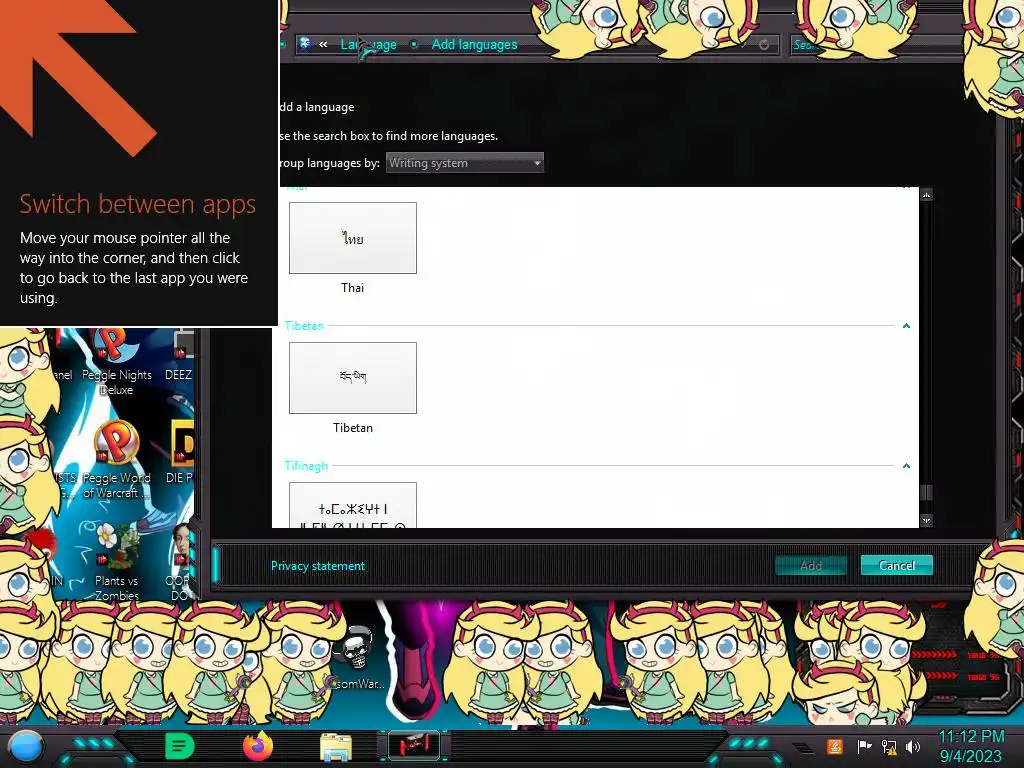
Task: Open Peggle Nights Deluxe desktop shortcut
Action: pyautogui.click(x=116, y=363)
